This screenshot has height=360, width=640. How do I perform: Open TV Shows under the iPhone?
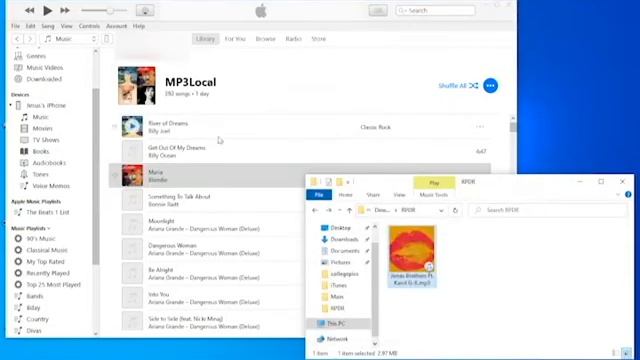click(46, 140)
